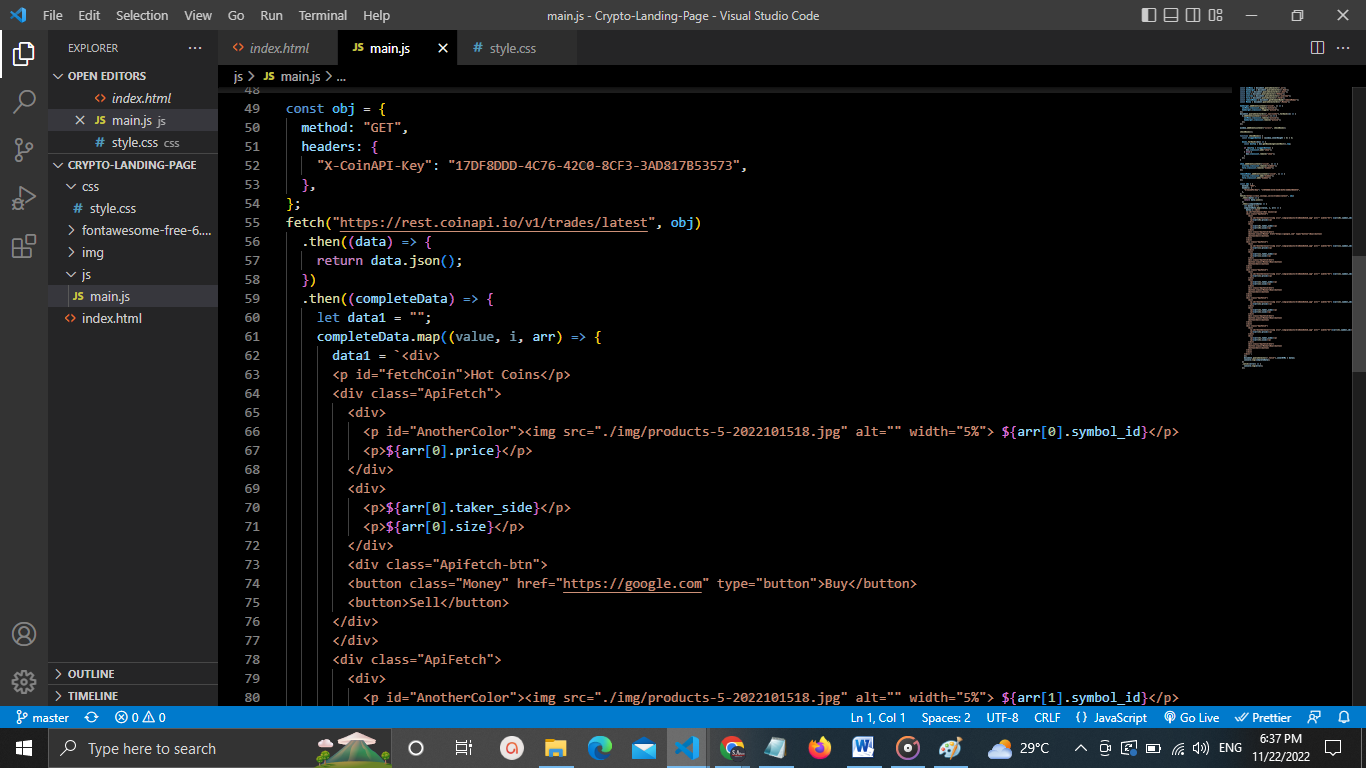Click the Split Editor Right icon
This screenshot has width=1366, height=768.
(x=1317, y=48)
